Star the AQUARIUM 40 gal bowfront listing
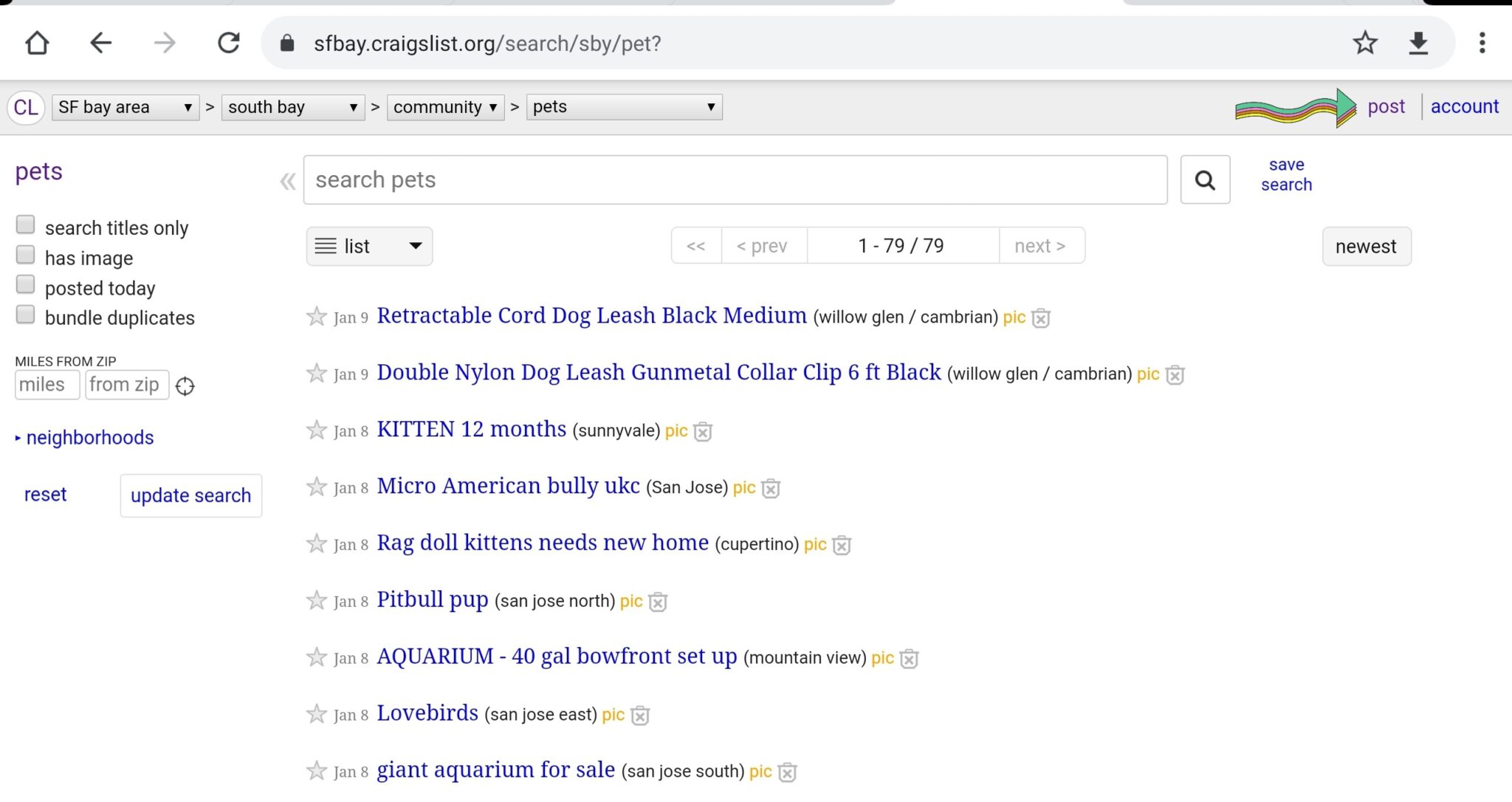This screenshot has height=802, width=1512. 317,657
